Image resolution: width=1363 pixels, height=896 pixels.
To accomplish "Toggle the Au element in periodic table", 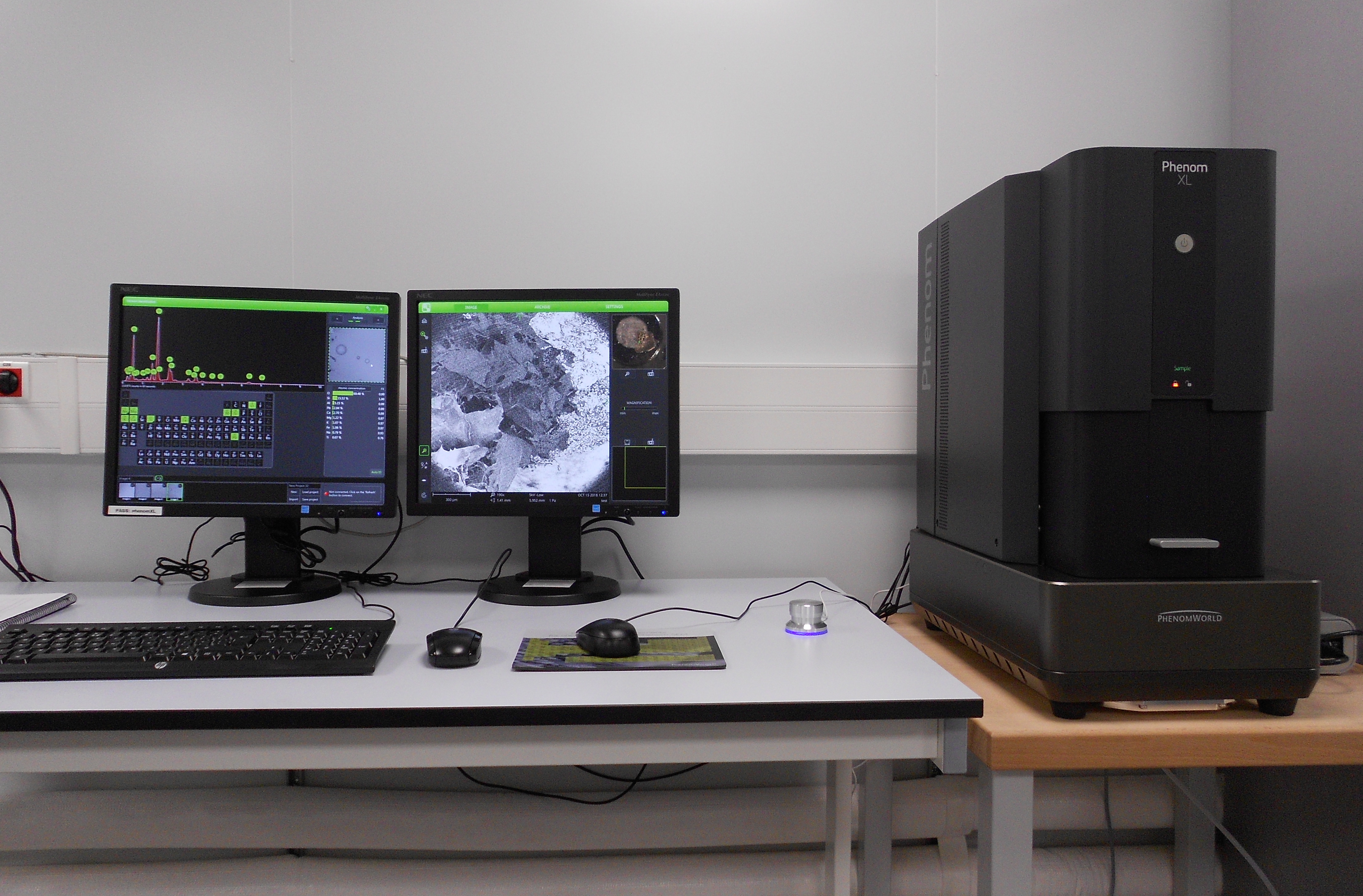I will (x=209, y=437).
